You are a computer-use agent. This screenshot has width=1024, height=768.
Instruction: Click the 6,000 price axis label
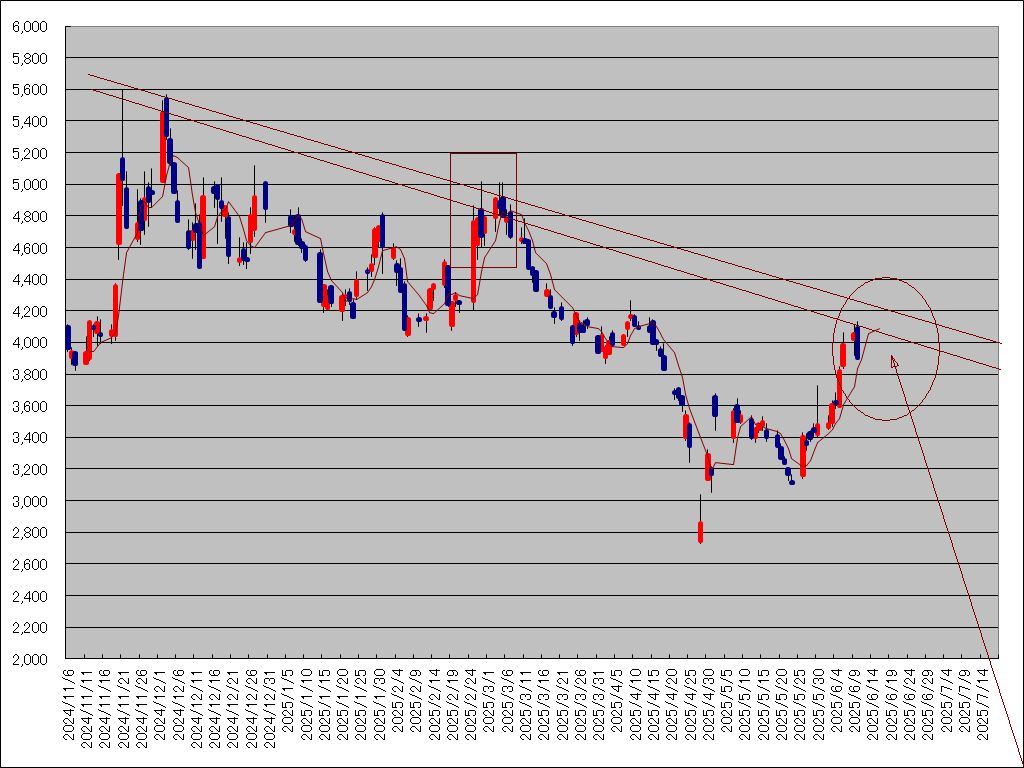[x=30, y=27]
